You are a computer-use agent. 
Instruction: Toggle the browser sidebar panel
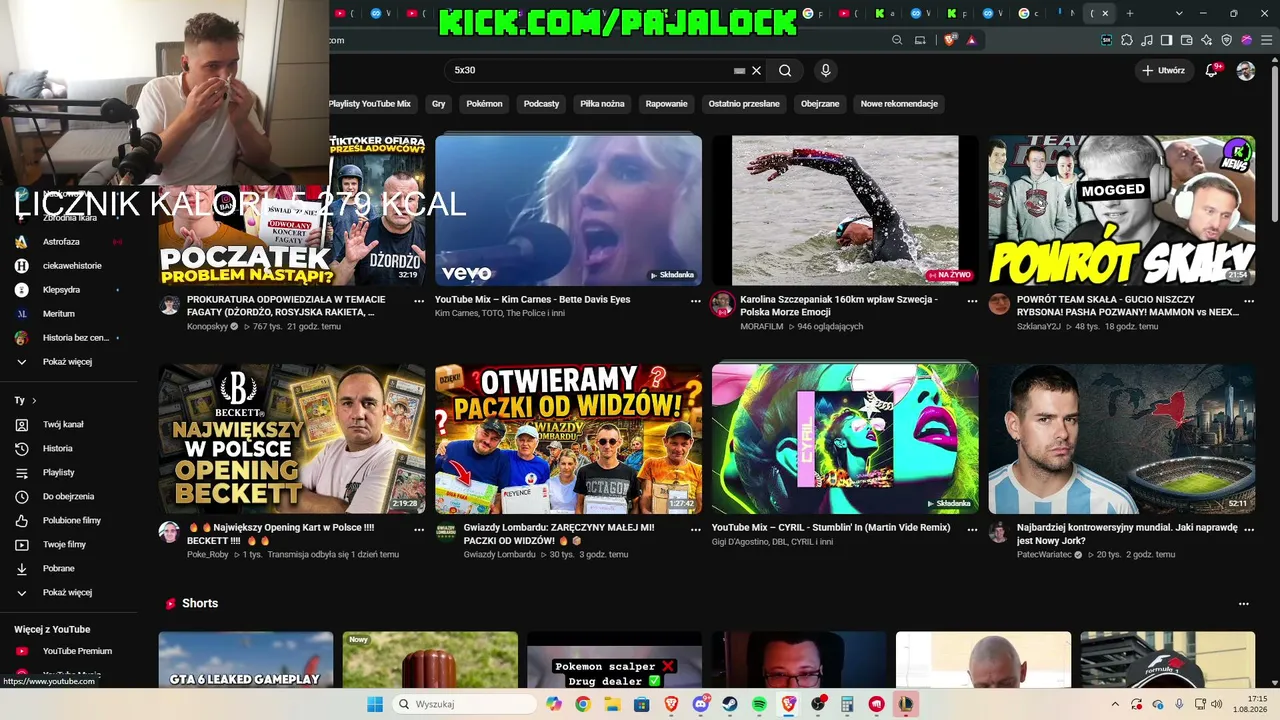tap(1167, 40)
